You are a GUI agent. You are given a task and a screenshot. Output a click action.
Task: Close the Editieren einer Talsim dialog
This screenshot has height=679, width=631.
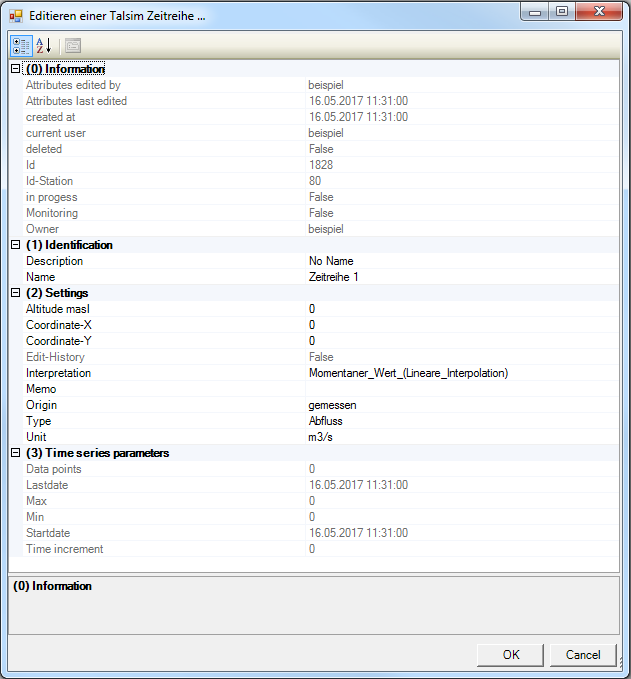pyautogui.click(x=599, y=13)
